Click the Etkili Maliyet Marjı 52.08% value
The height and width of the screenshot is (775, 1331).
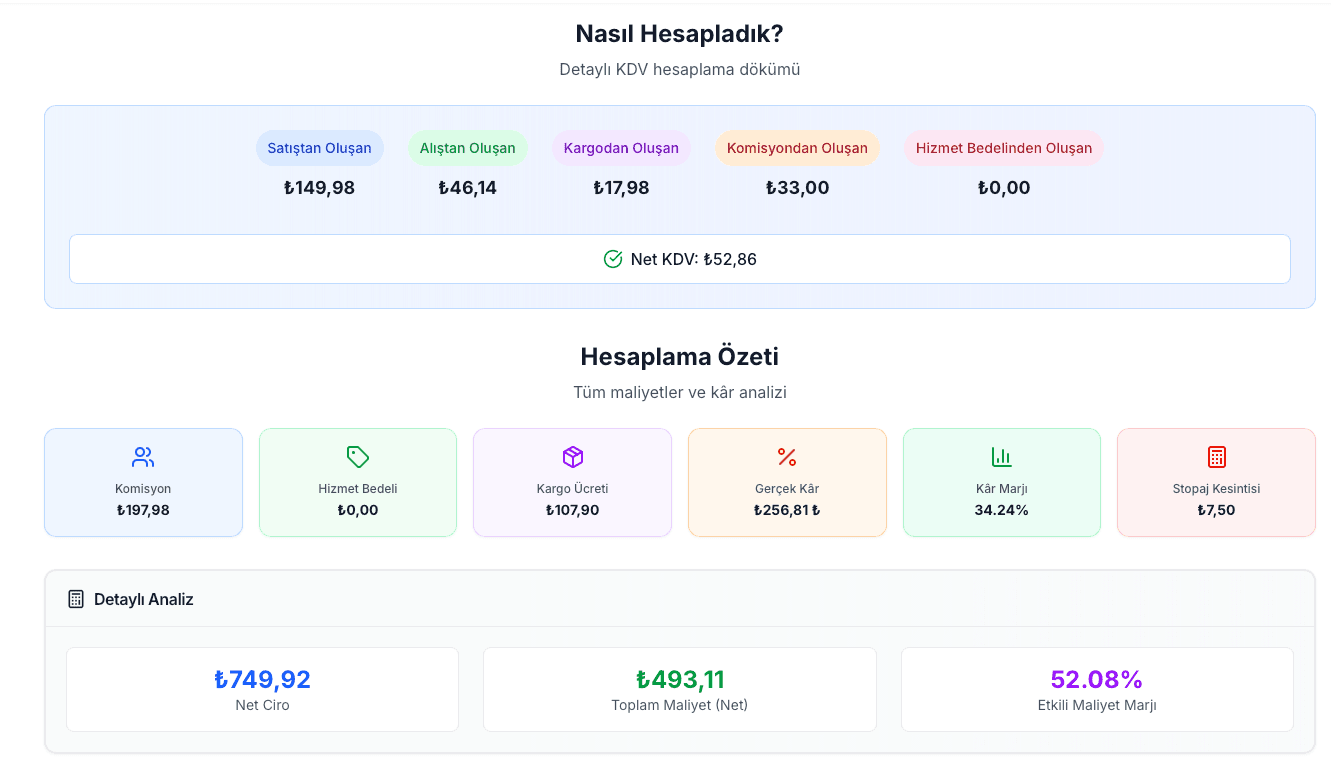pos(1097,680)
